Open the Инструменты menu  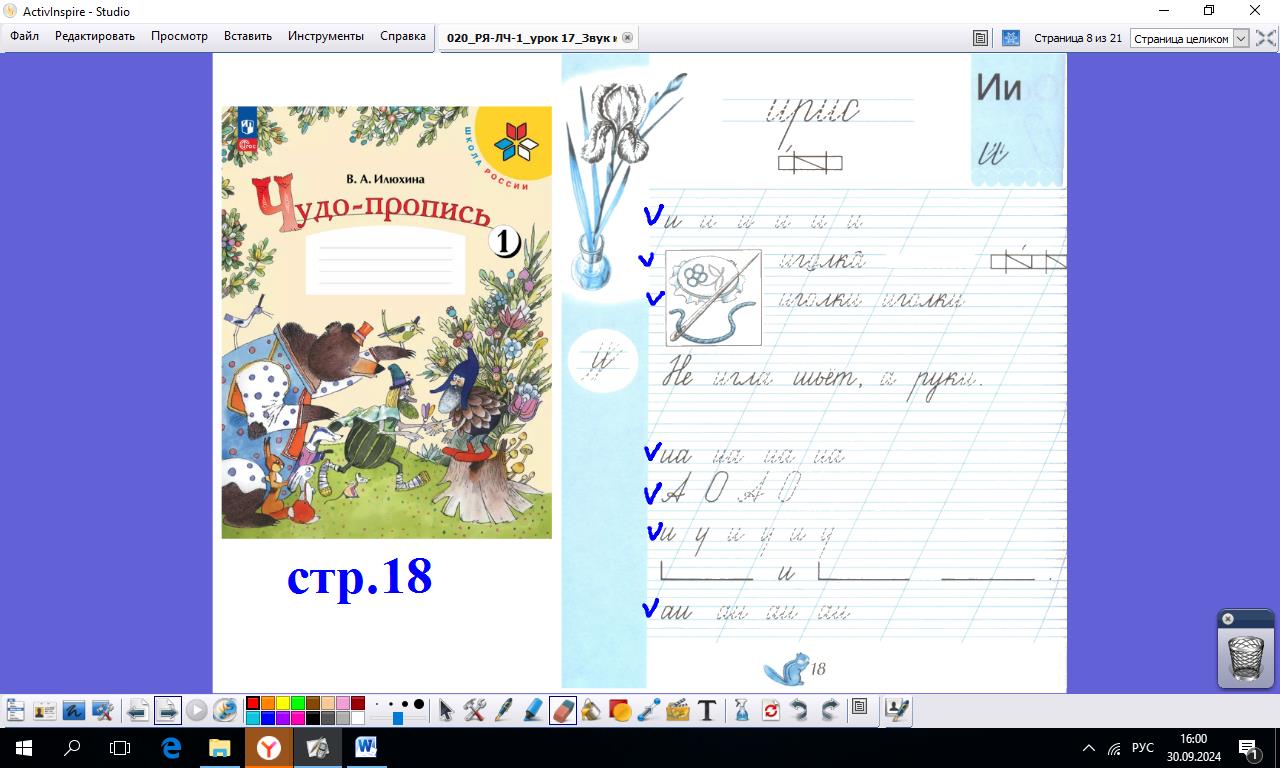[x=326, y=36]
